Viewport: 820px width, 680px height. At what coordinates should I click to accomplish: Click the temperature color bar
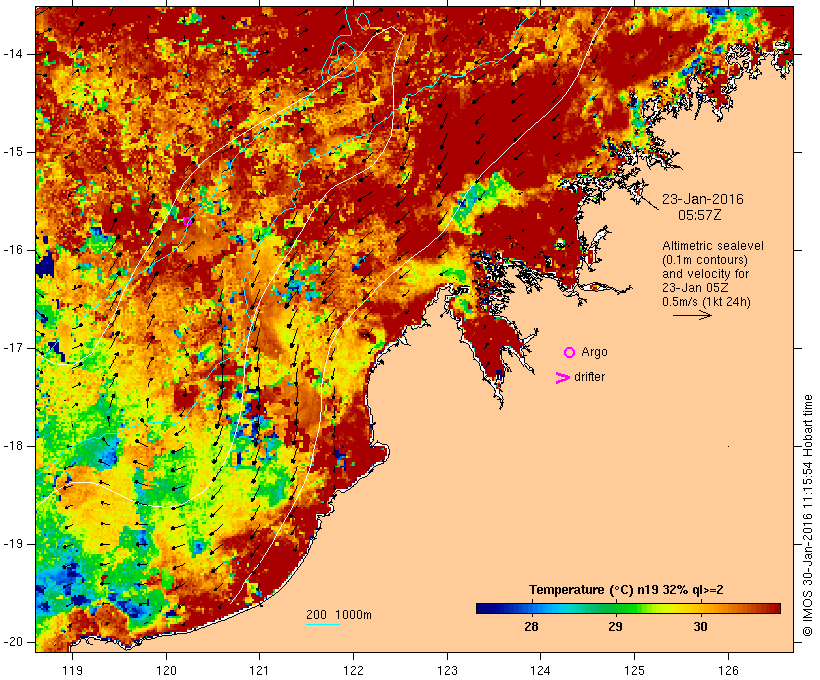tap(628, 608)
